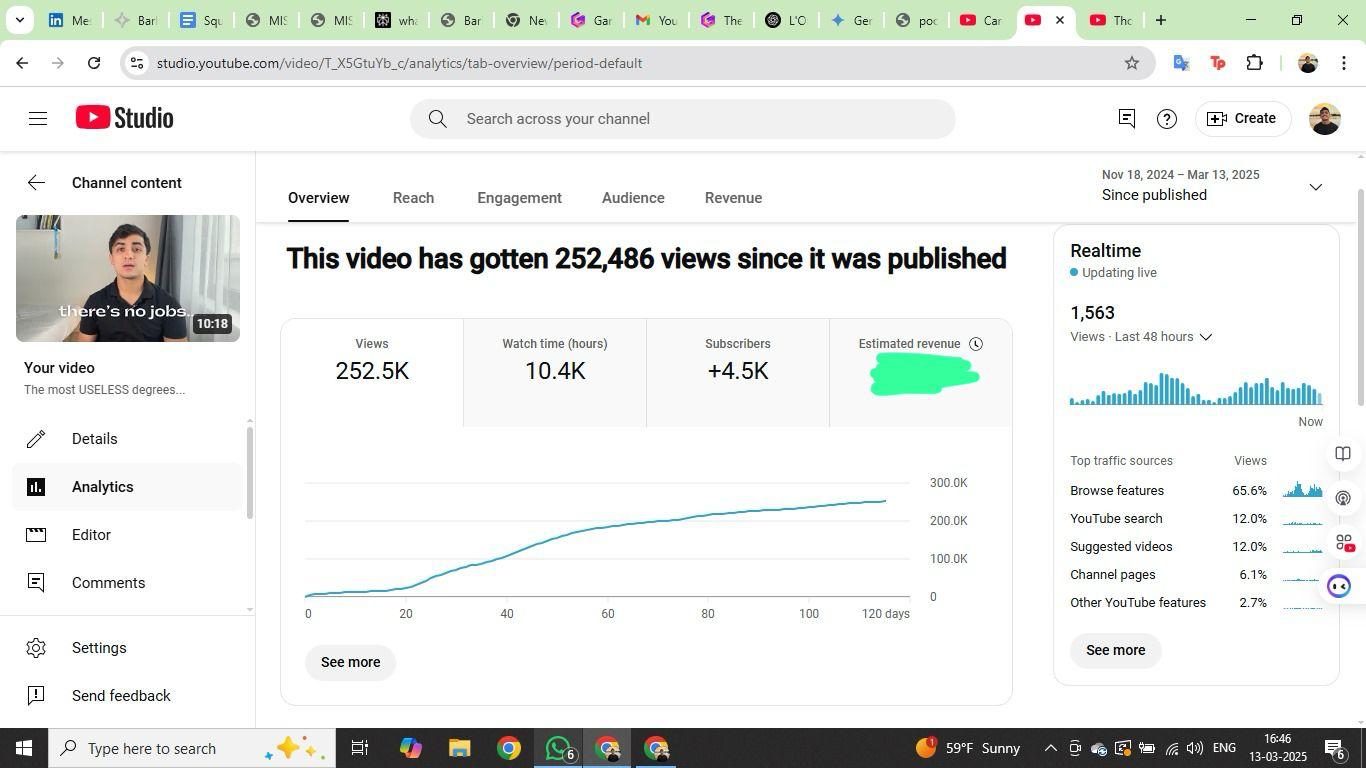This screenshot has height=768, width=1366.
Task: Switch to the Revenue tab
Action: [733, 198]
